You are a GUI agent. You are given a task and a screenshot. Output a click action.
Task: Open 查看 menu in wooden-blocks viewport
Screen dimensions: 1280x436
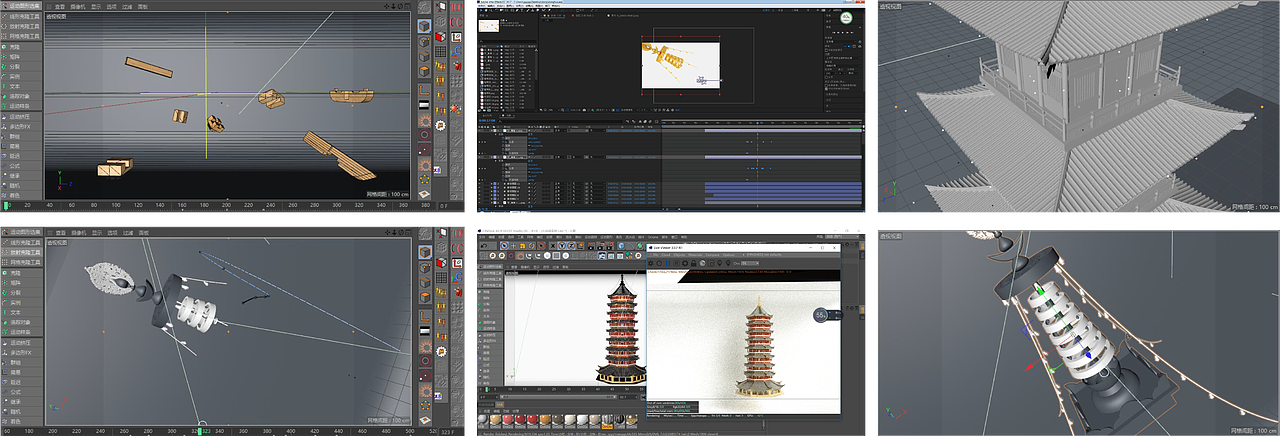[60, 6]
